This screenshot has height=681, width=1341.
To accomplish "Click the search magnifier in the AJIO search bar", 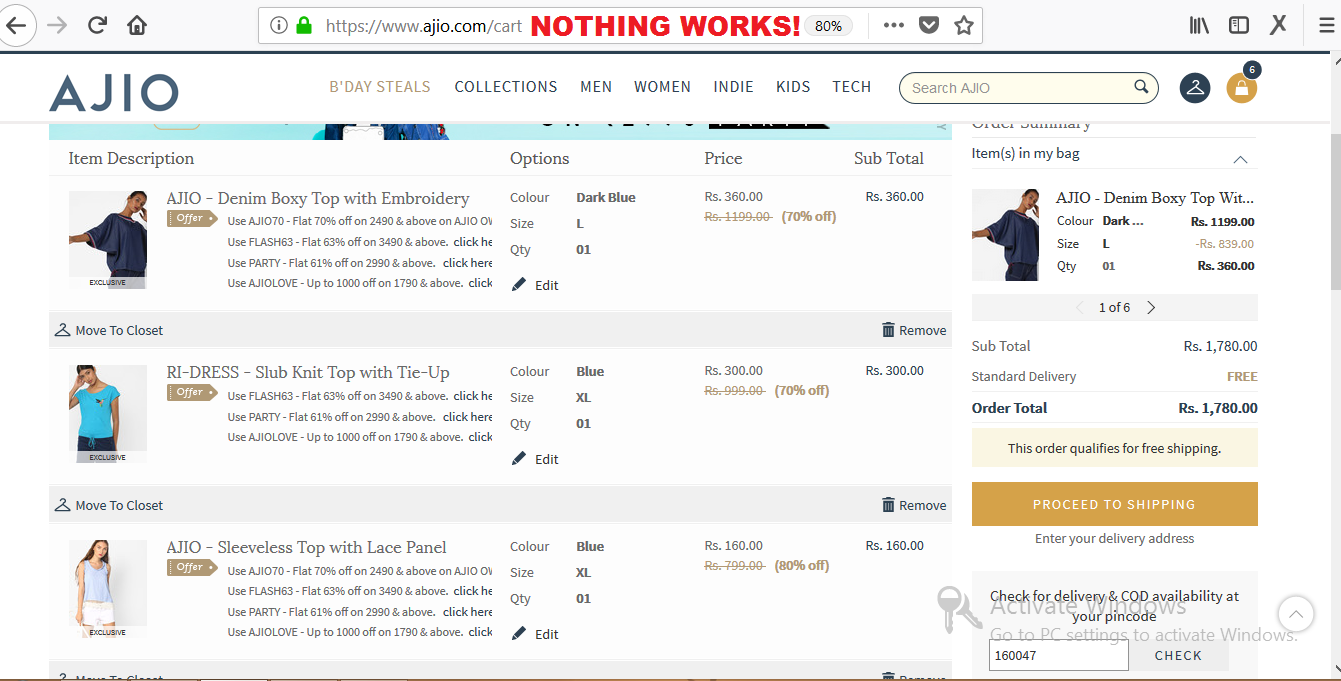I will pyautogui.click(x=1141, y=87).
